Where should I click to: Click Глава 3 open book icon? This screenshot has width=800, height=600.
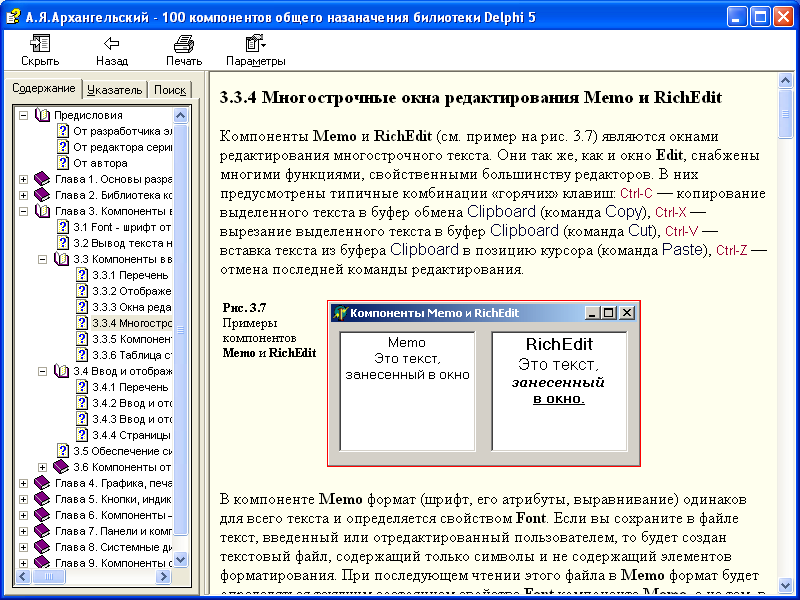point(42,211)
